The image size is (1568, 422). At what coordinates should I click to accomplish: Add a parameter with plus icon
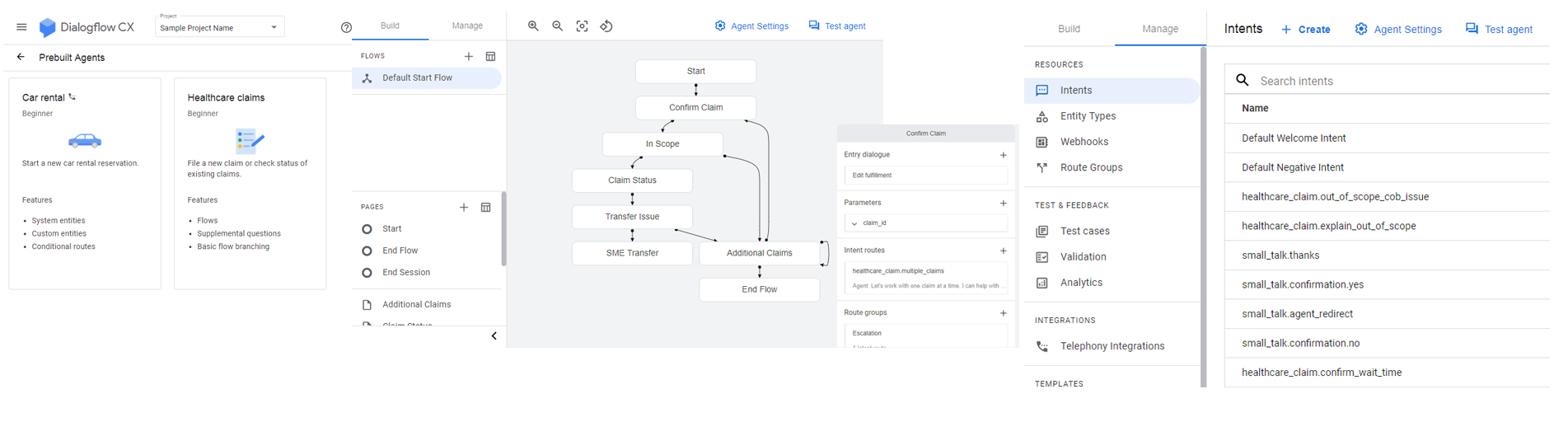[x=1003, y=203]
